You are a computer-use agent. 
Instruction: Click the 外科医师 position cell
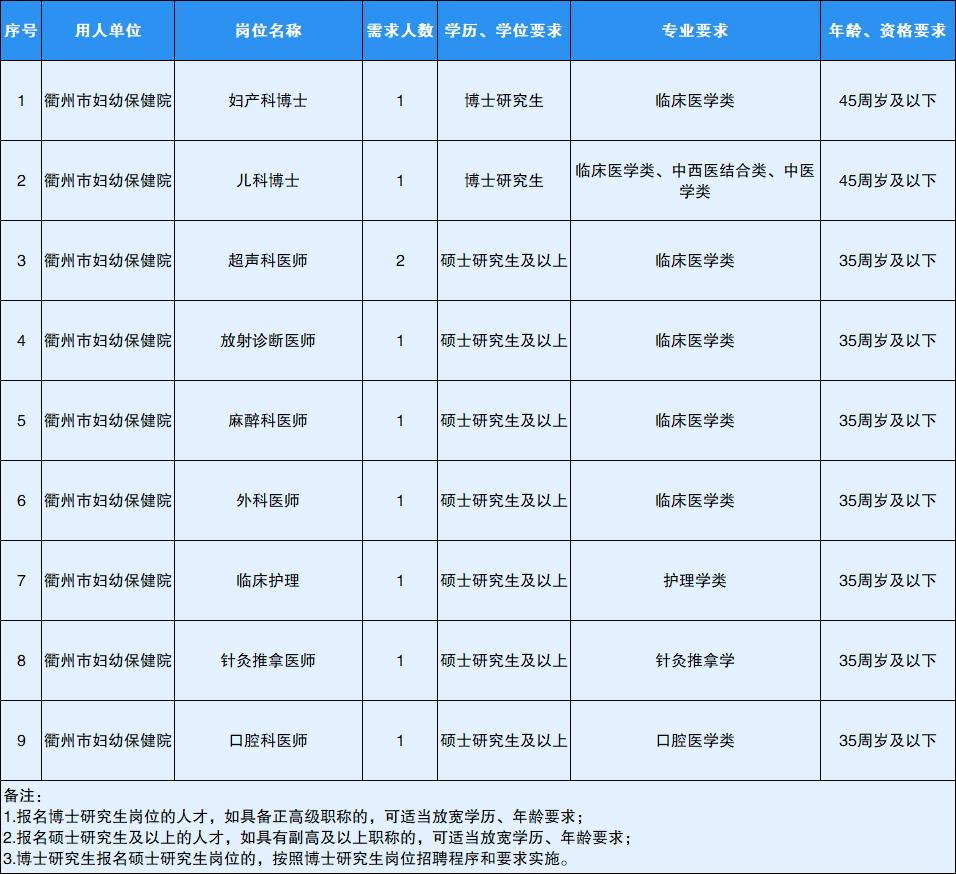click(x=268, y=501)
